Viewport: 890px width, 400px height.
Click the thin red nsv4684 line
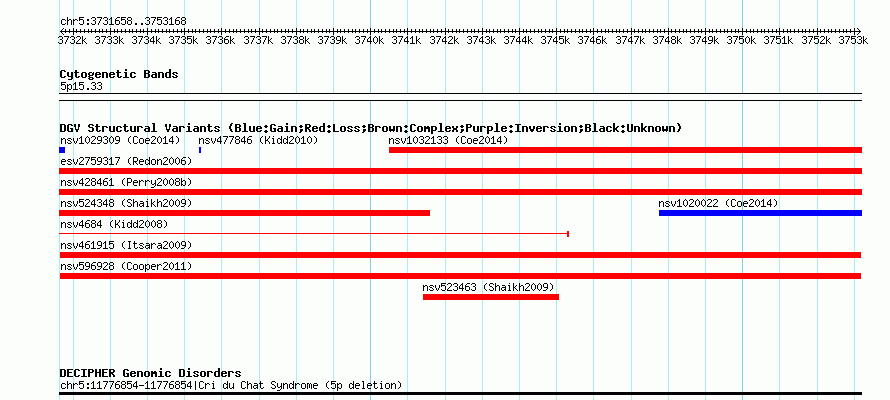314,233
